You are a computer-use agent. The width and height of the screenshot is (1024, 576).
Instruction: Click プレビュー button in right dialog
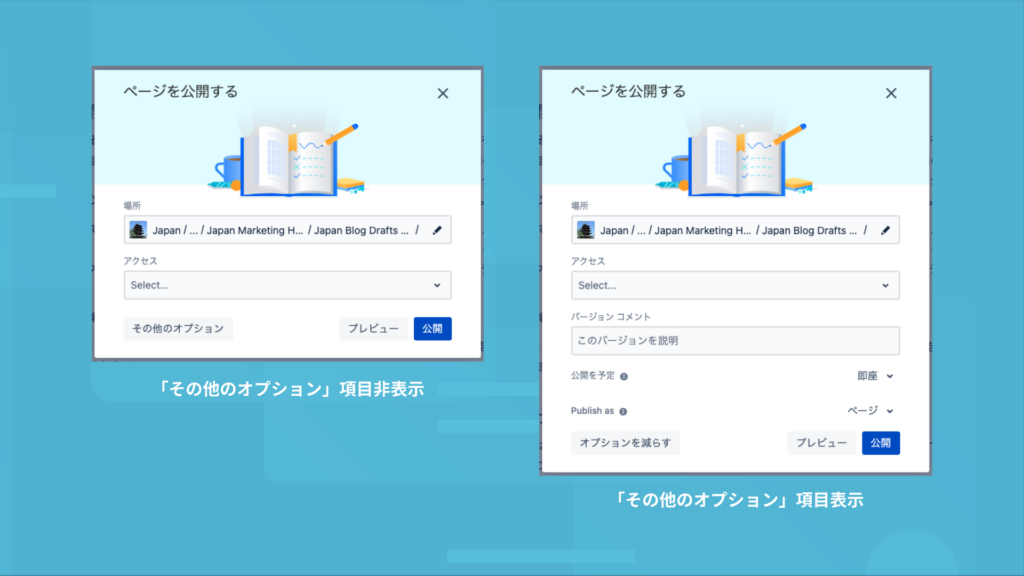822,443
